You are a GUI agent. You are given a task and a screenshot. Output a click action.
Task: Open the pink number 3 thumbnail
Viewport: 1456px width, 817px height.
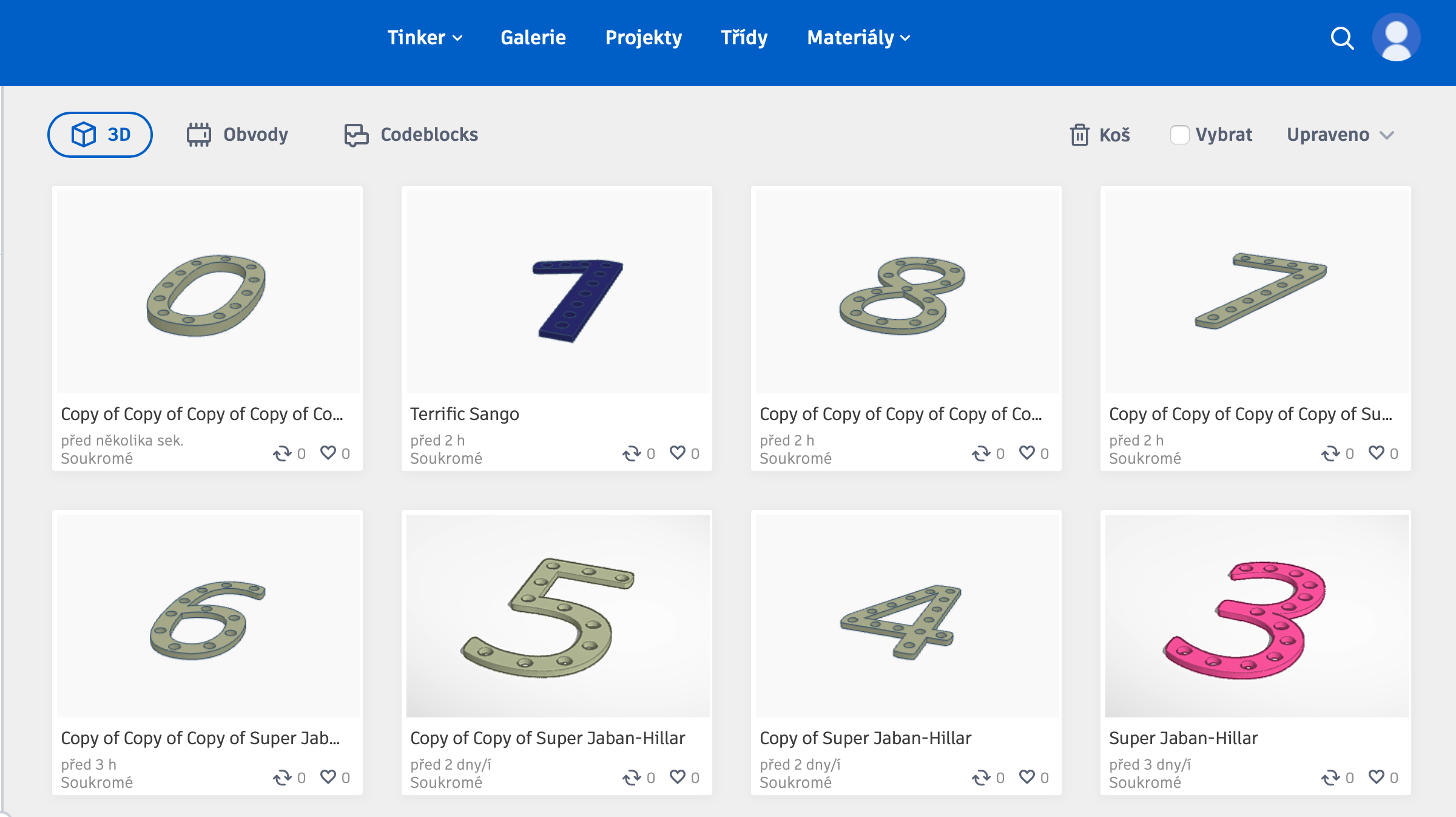point(1256,615)
